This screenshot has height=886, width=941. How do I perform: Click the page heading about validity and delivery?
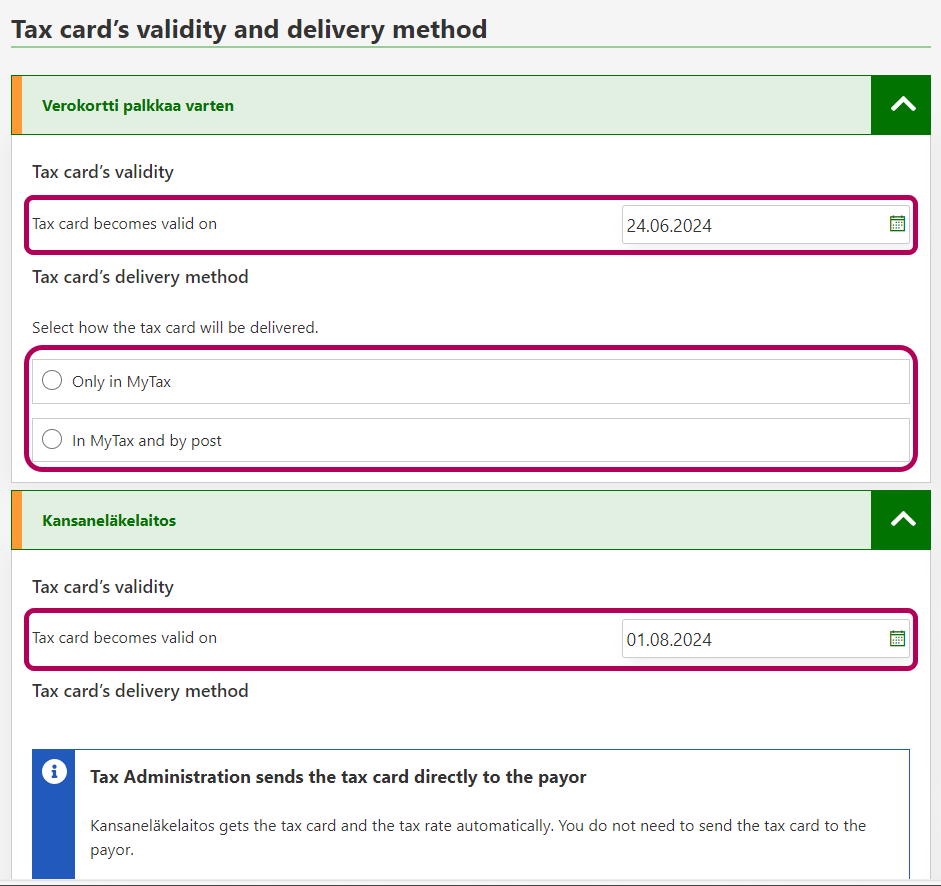click(249, 29)
